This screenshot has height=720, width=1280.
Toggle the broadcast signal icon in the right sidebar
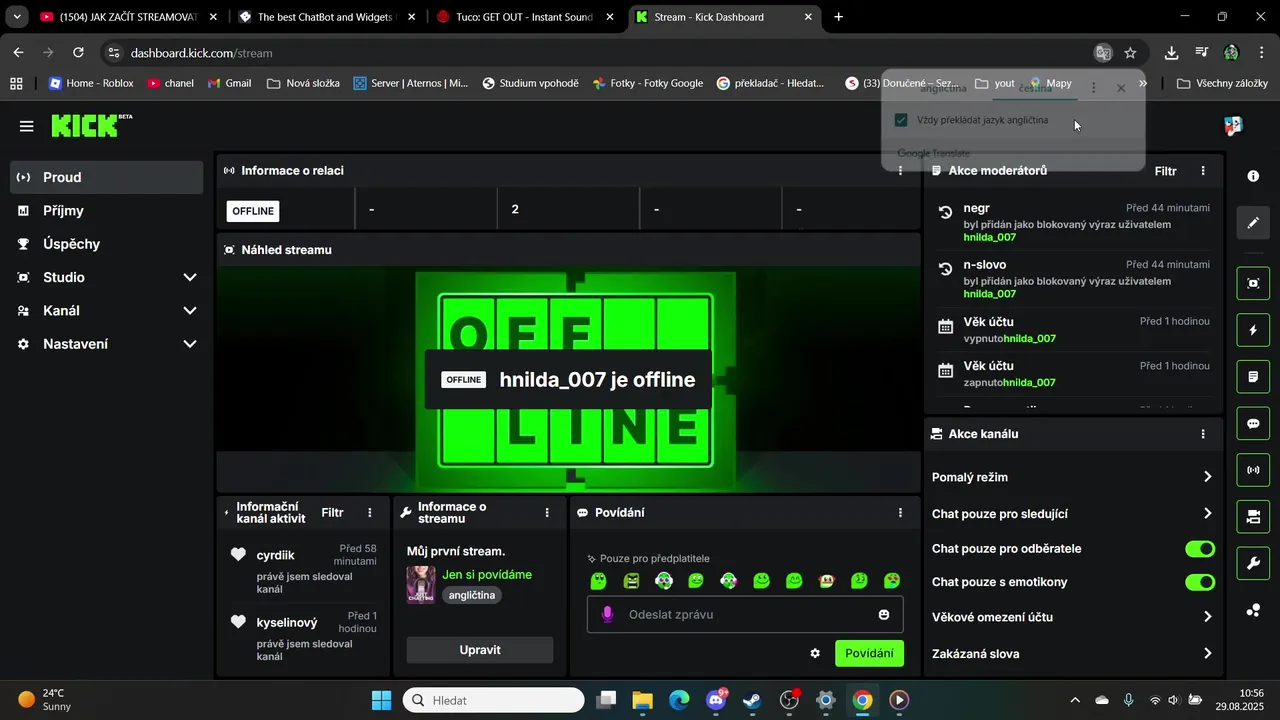[x=1253, y=470]
